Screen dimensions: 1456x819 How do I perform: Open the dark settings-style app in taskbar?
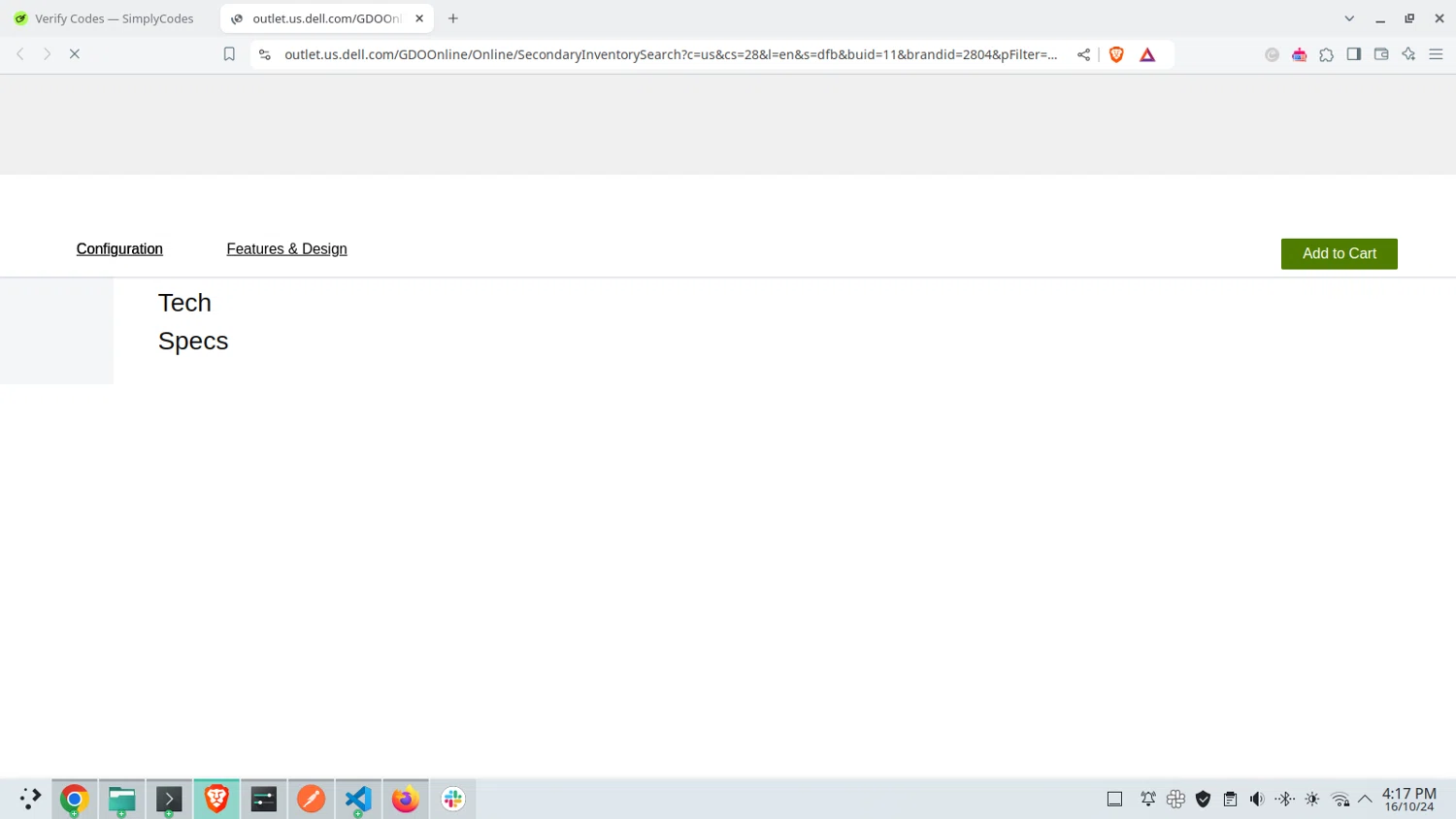click(264, 799)
